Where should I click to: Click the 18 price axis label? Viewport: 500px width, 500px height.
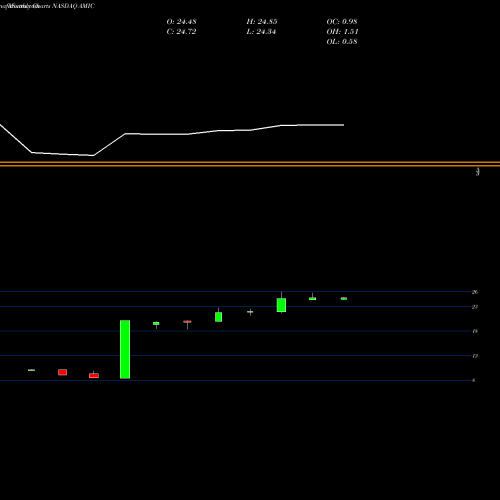475,331
